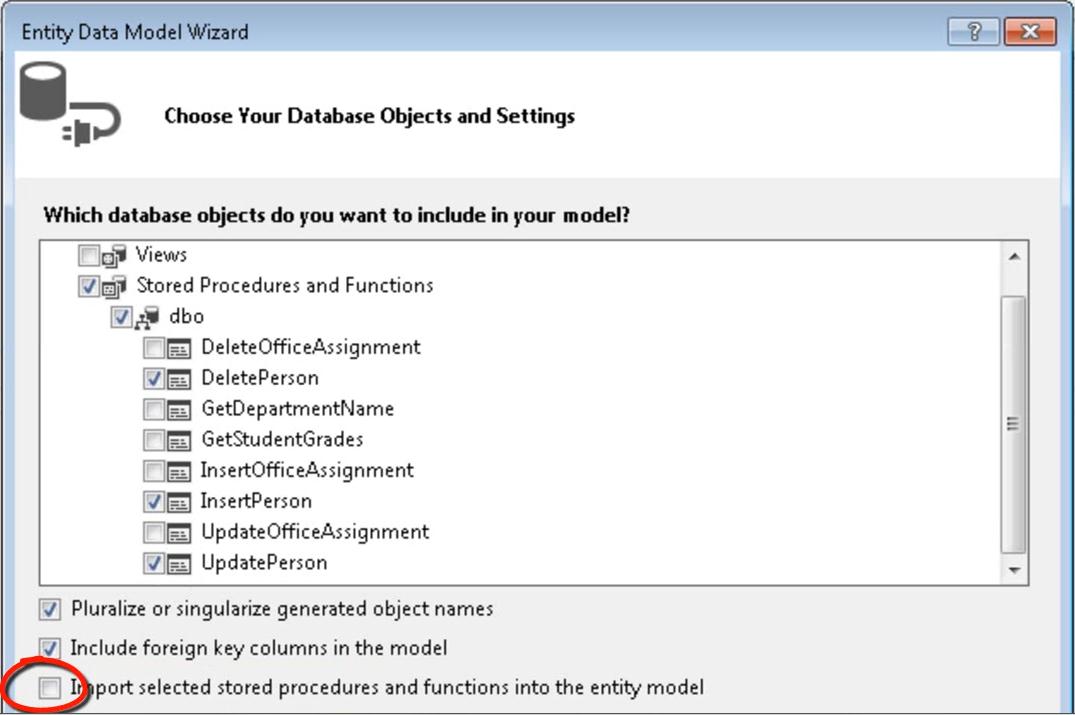The width and height of the screenshot is (1075, 715).
Task: Click the UpdateOfficeAssignment procedure icon
Action: 179,533
